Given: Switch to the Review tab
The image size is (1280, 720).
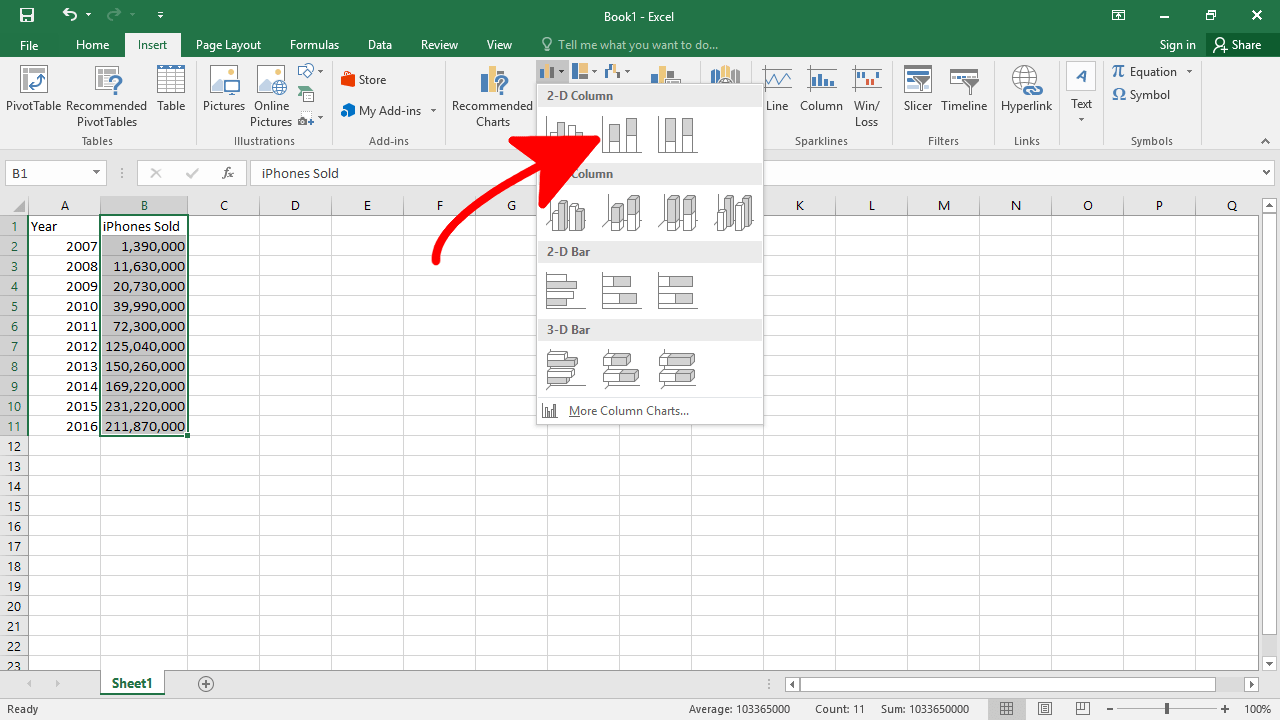Looking at the screenshot, I should [x=439, y=45].
